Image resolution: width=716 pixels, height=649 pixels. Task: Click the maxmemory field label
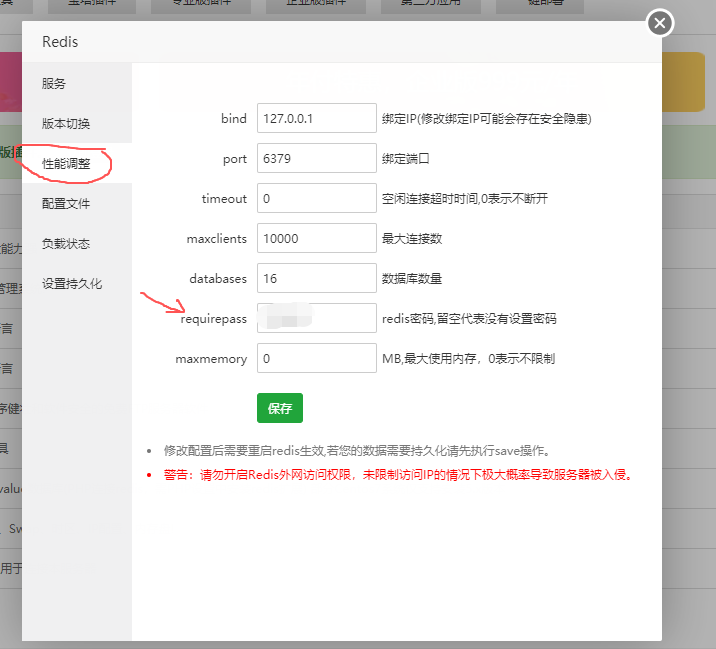pos(211,359)
